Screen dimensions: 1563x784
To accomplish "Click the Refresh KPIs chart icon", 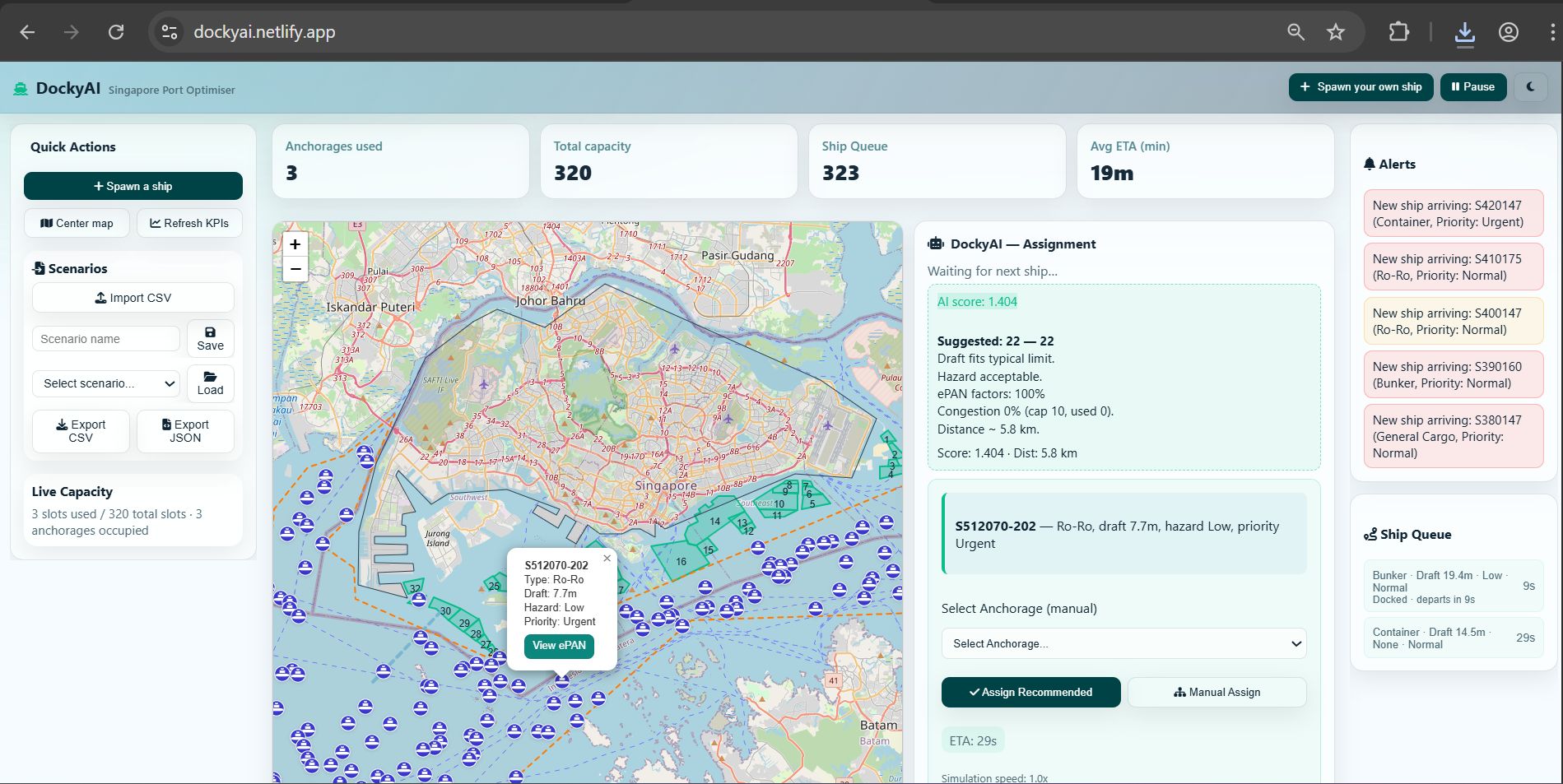I will pyautogui.click(x=155, y=223).
